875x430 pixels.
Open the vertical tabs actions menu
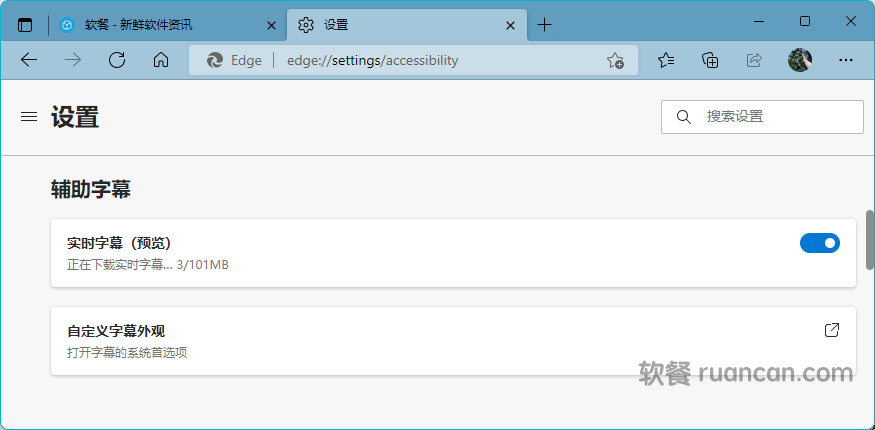point(25,25)
